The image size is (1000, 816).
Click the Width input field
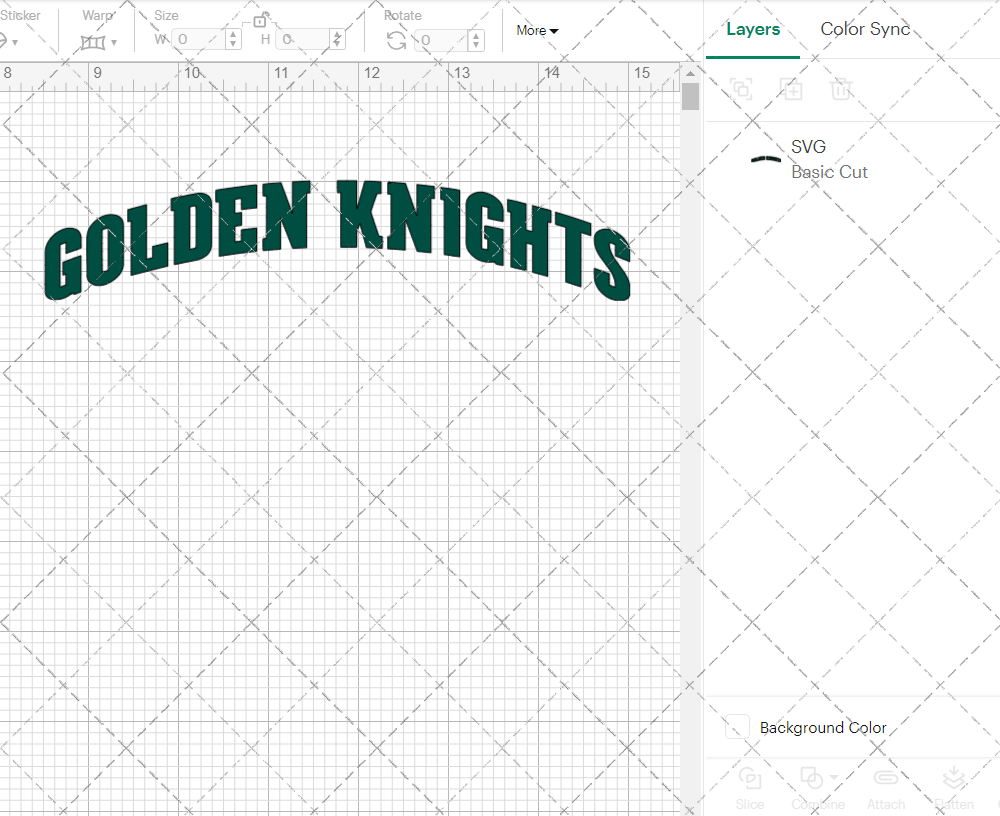(x=200, y=38)
